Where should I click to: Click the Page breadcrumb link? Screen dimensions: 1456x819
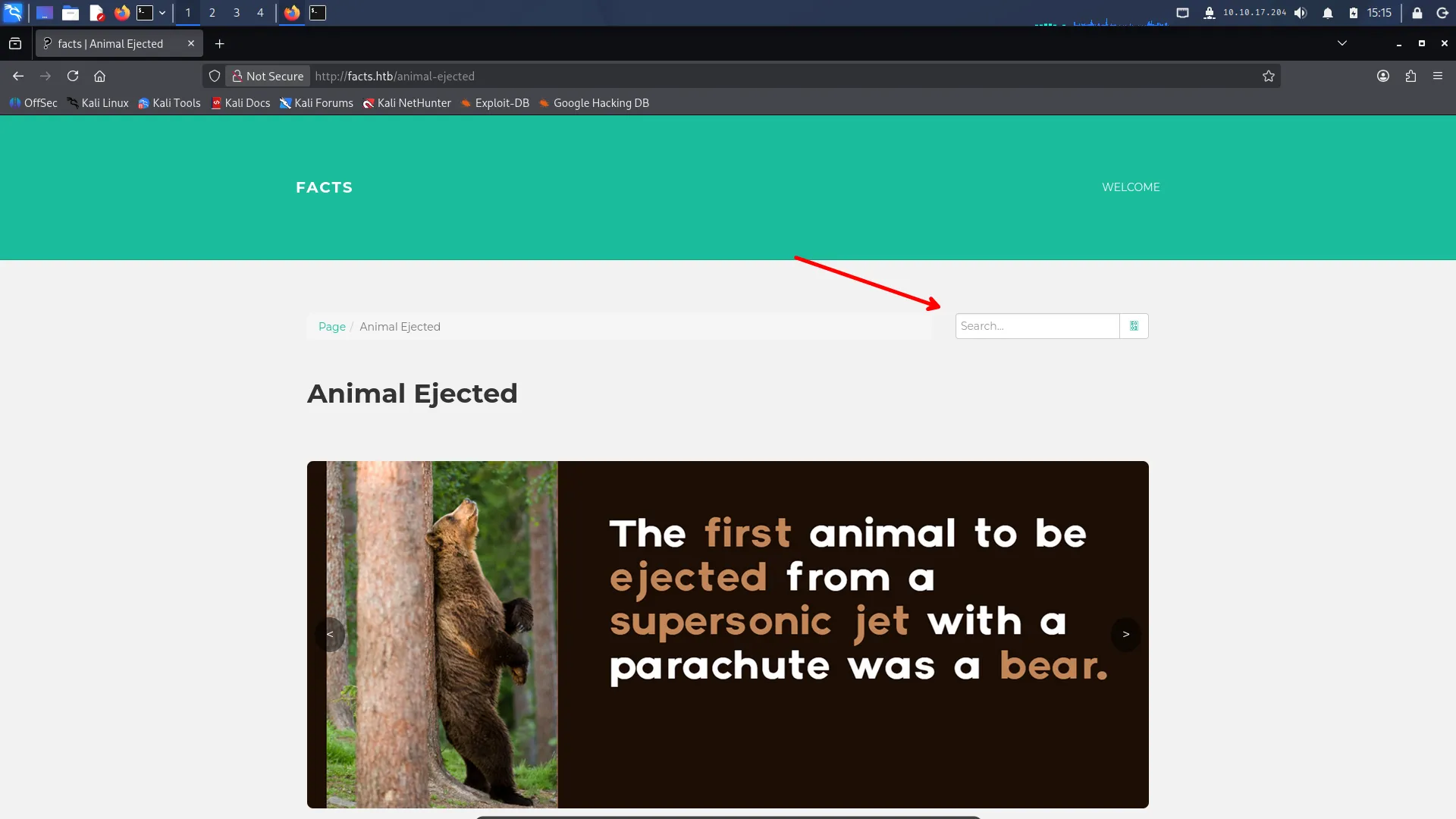click(x=332, y=327)
